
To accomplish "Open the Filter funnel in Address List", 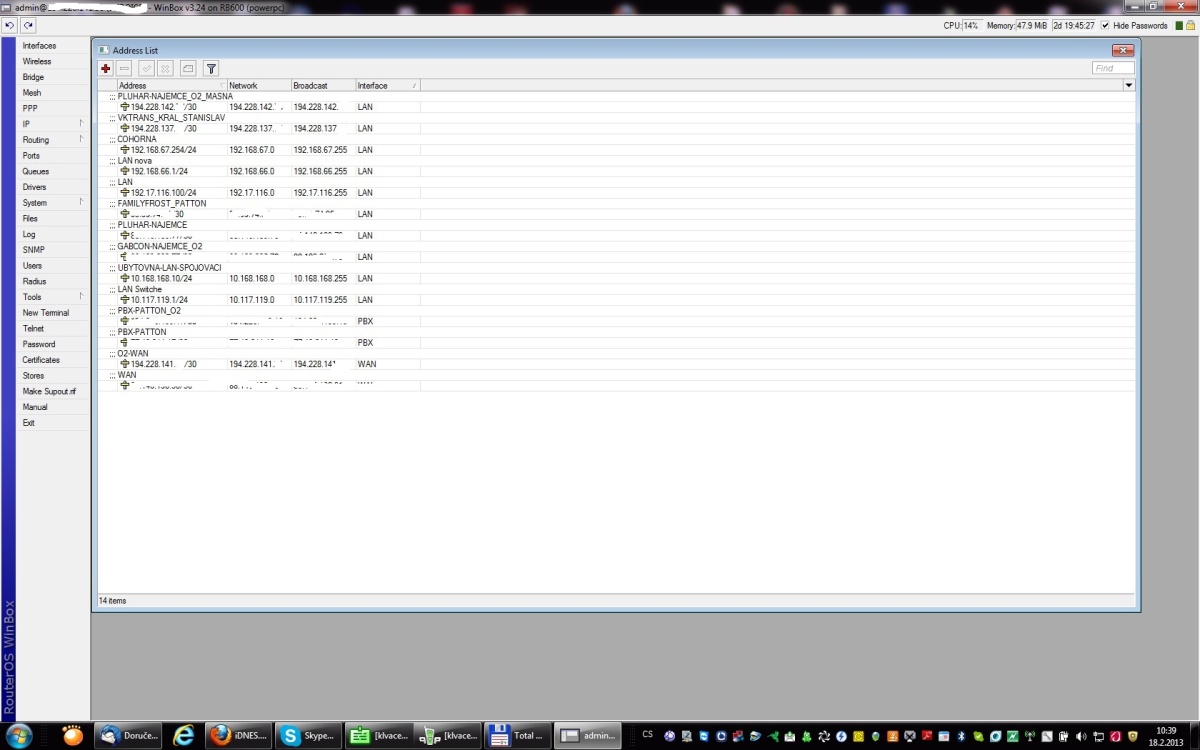I will click(x=211, y=68).
